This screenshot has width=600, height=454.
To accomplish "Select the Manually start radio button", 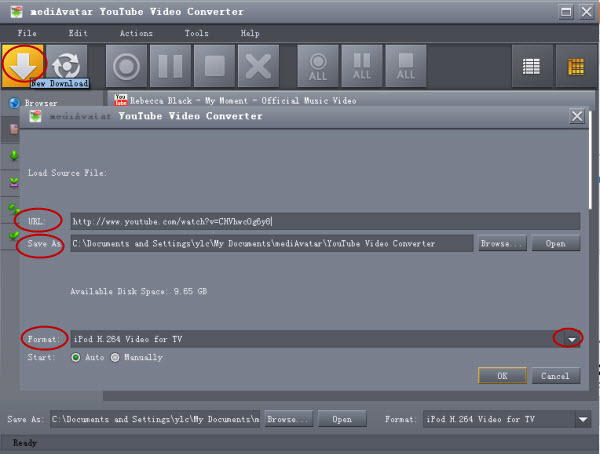I will 115,358.
